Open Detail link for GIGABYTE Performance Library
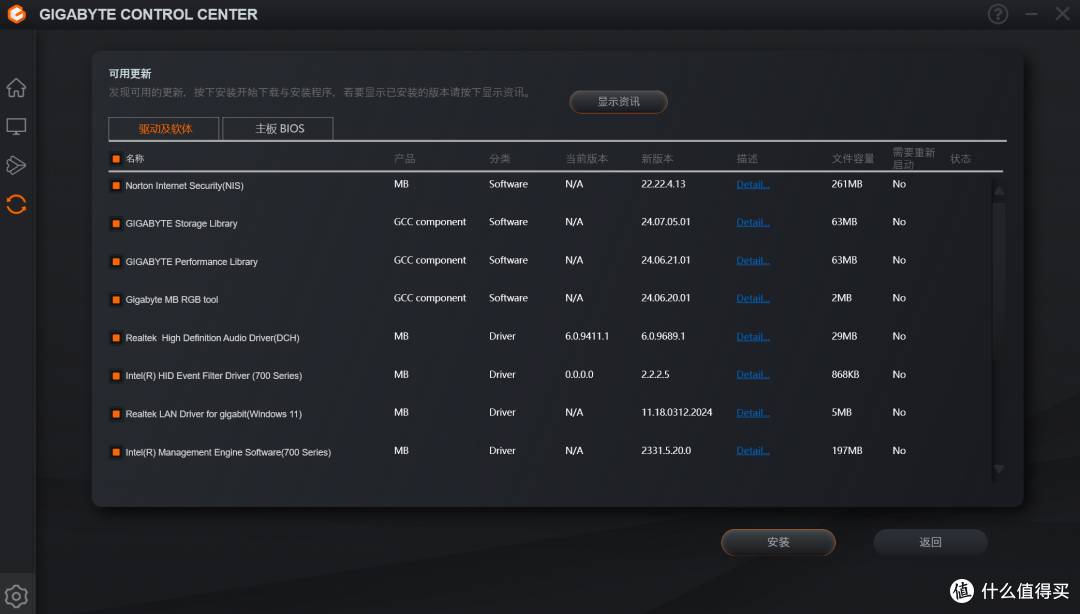The image size is (1080, 614). 753,260
